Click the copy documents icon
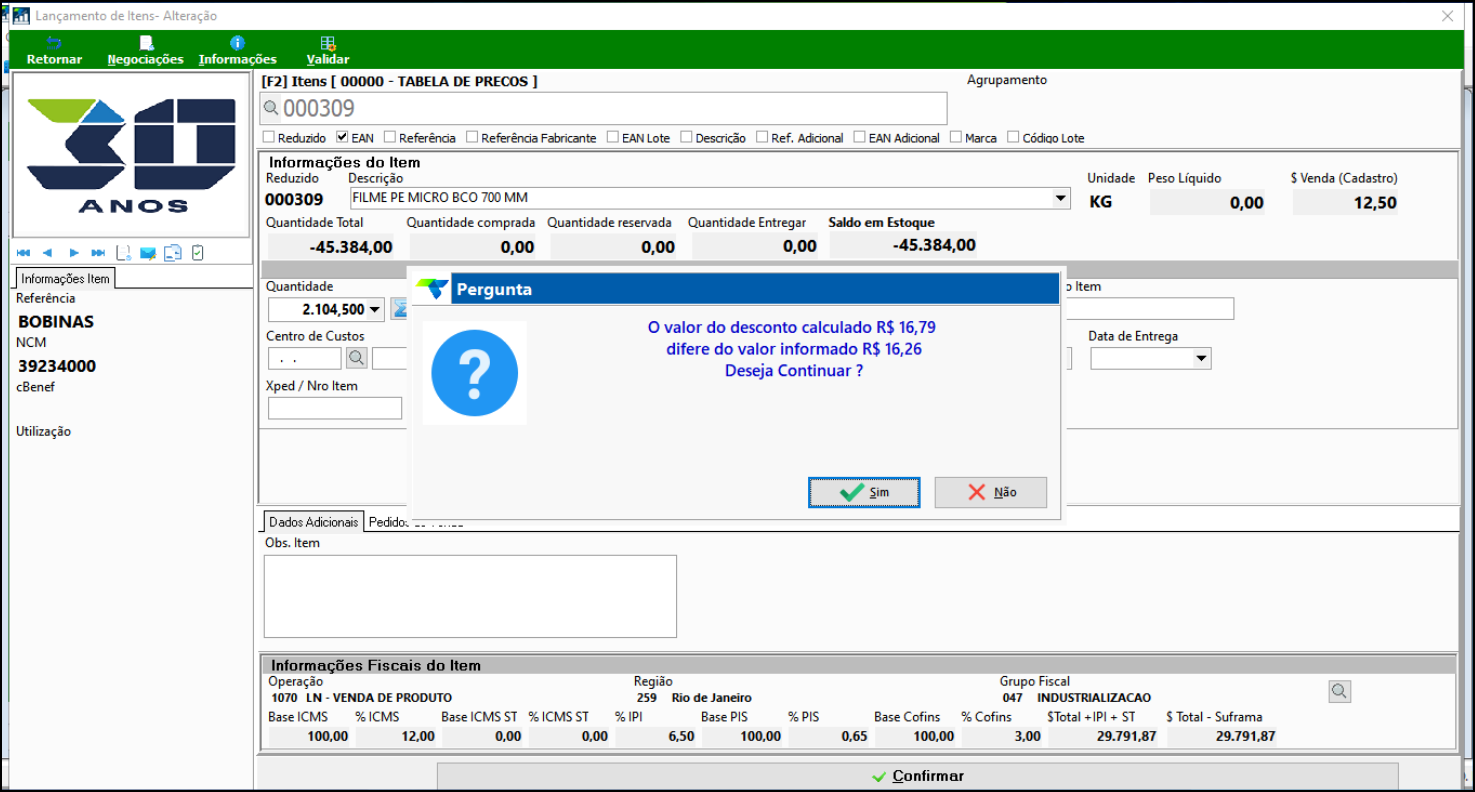 (x=173, y=253)
